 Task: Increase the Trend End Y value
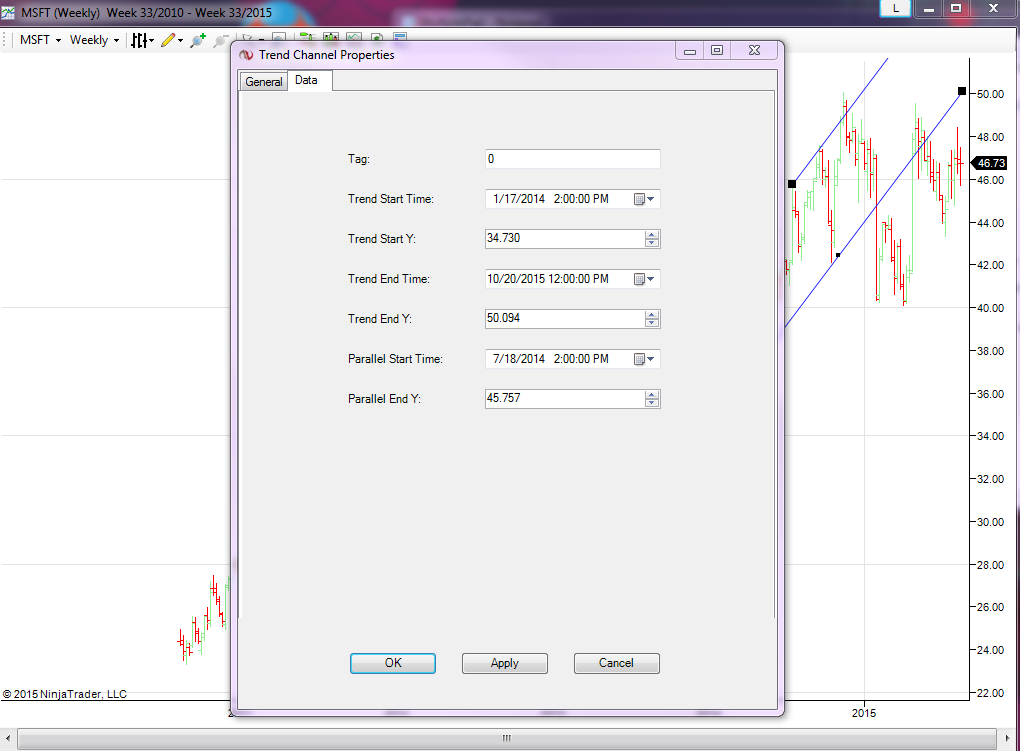click(x=652, y=315)
